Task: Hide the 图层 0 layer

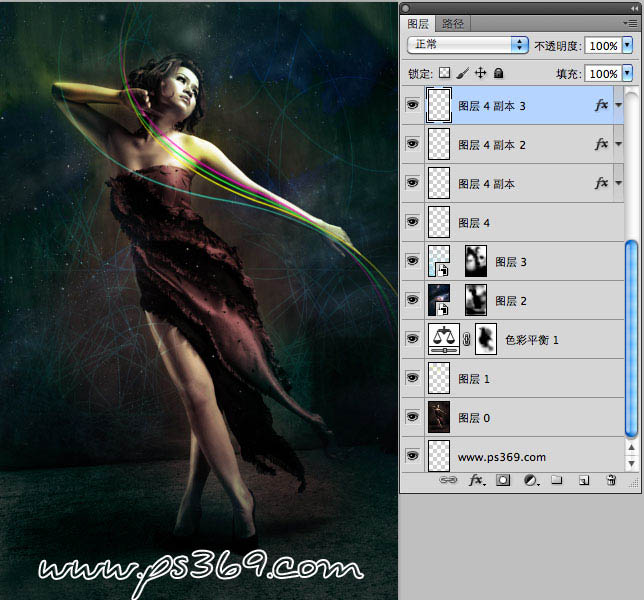Action: point(412,417)
